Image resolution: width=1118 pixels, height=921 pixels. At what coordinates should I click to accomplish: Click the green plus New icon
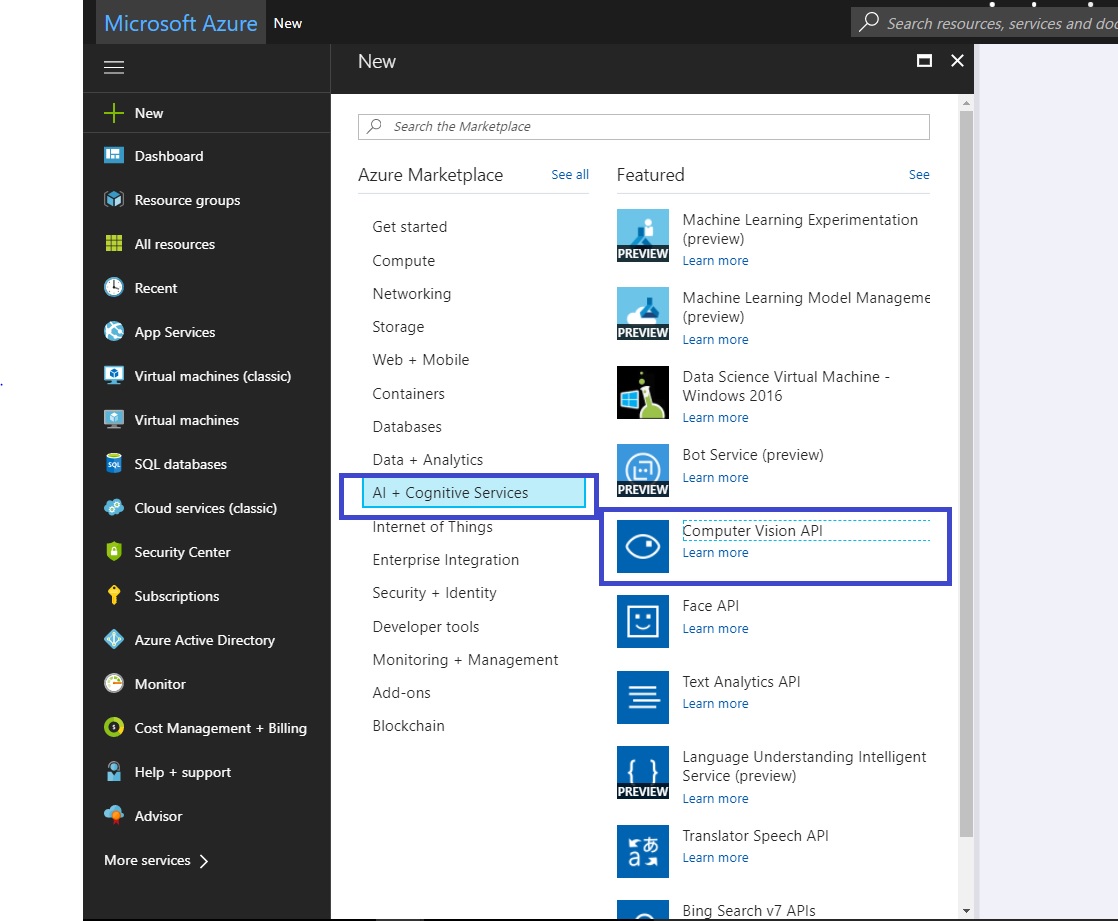(x=113, y=113)
